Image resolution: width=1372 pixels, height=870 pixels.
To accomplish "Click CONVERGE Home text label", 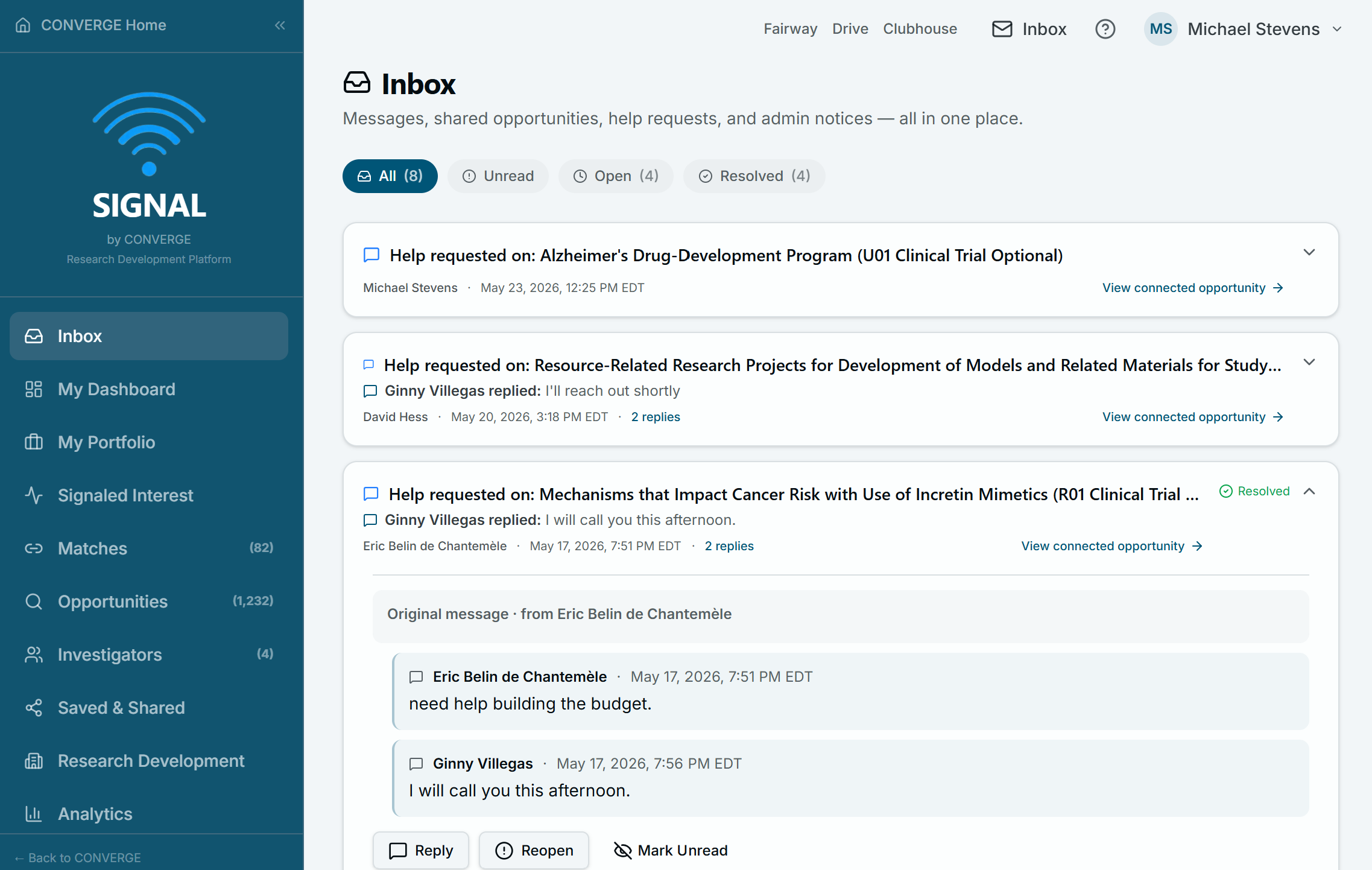I will pyautogui.click(x=104, y=25).
